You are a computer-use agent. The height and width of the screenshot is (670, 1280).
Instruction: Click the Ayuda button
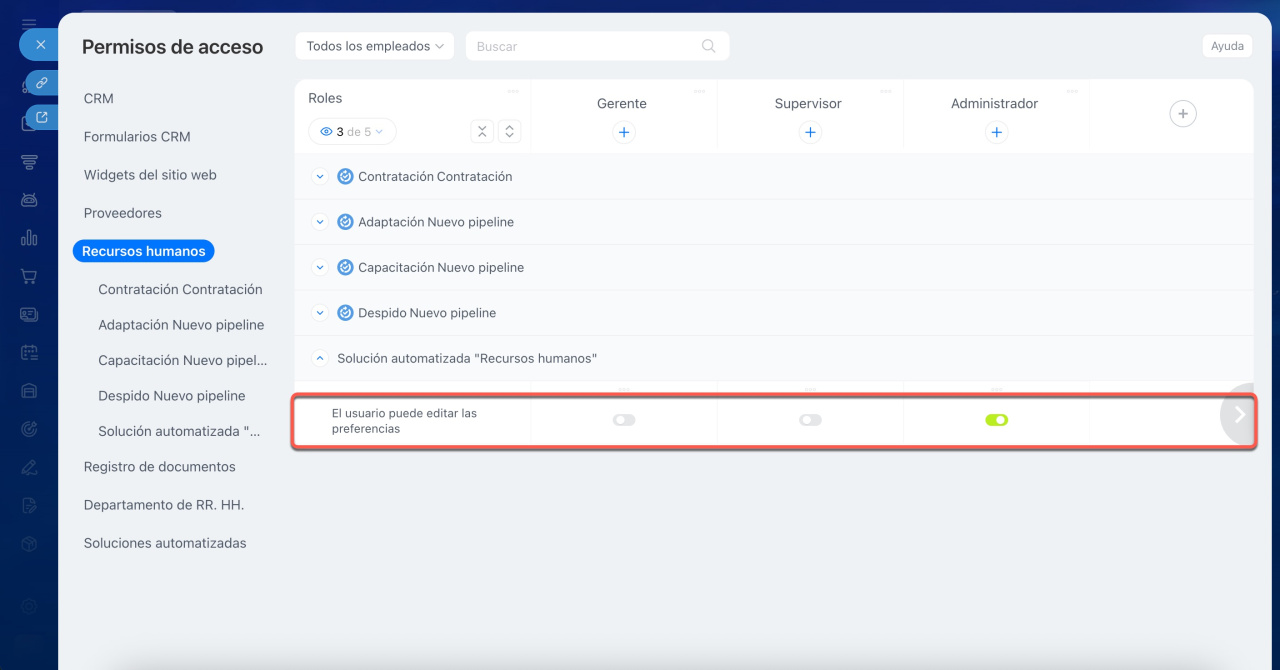(1227, 46)
